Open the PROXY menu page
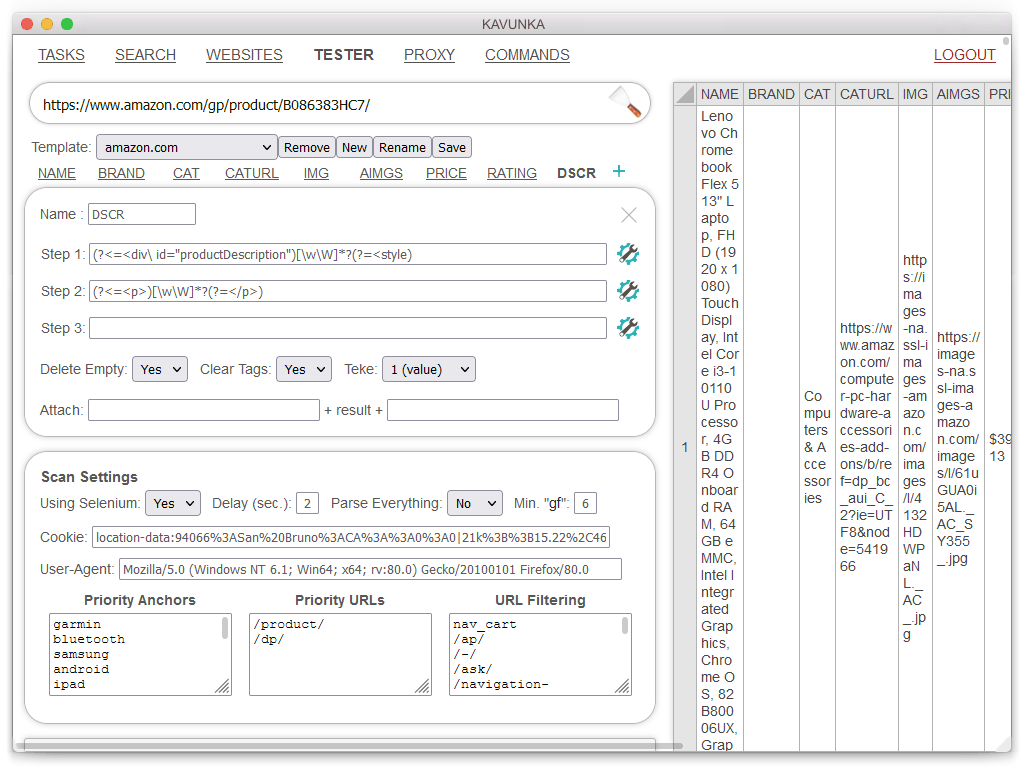1024x768 pixels. click(429, 55)
